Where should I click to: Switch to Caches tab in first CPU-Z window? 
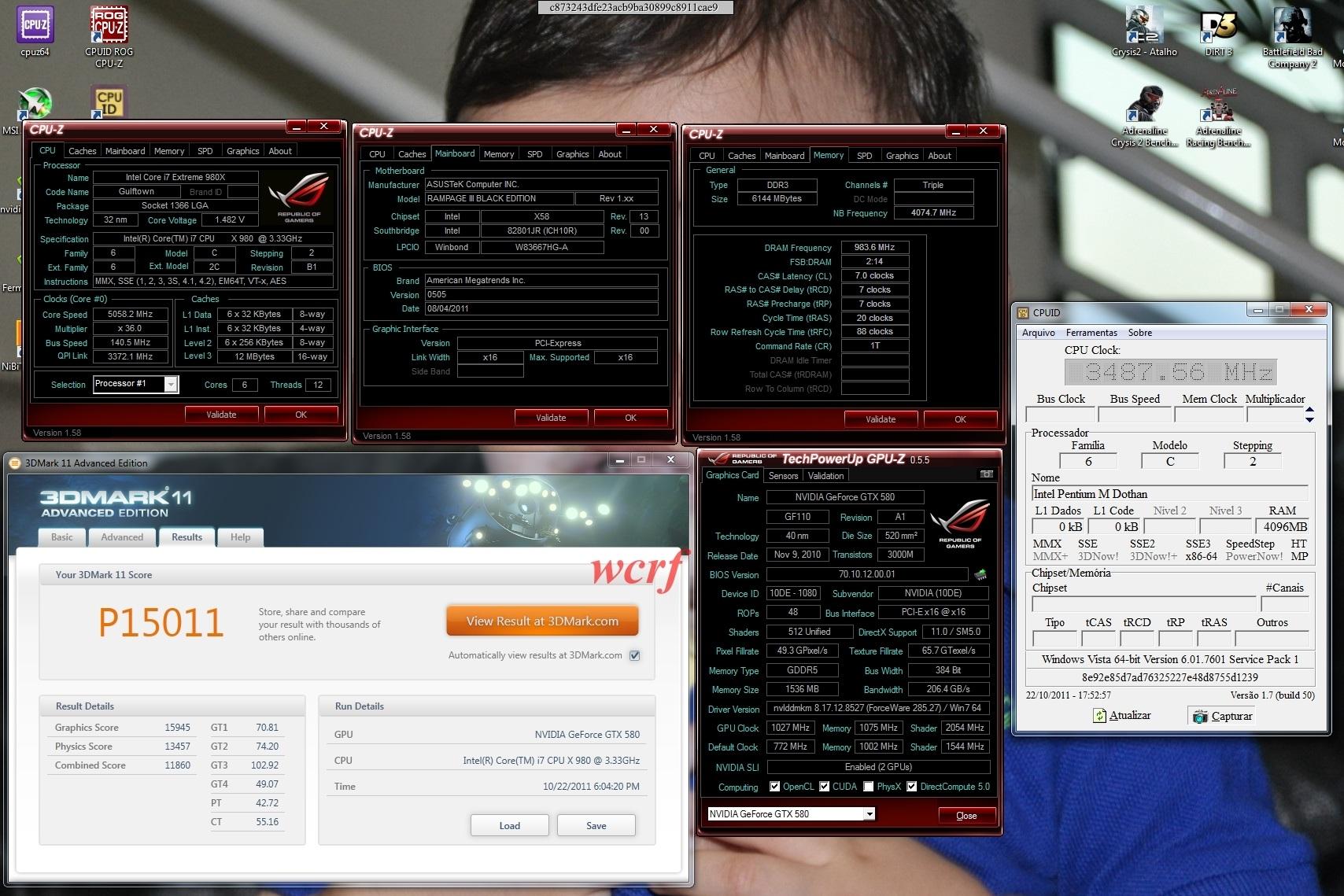click(82, 151)
